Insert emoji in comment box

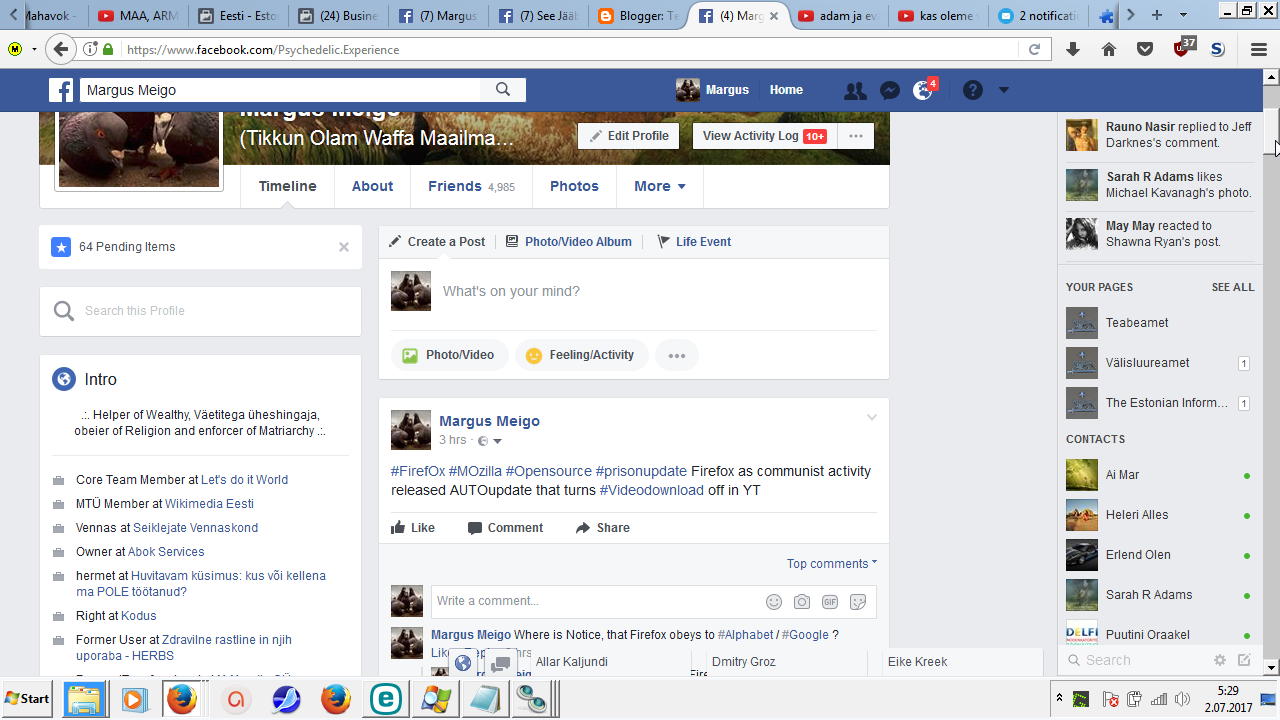coord(774,601)
